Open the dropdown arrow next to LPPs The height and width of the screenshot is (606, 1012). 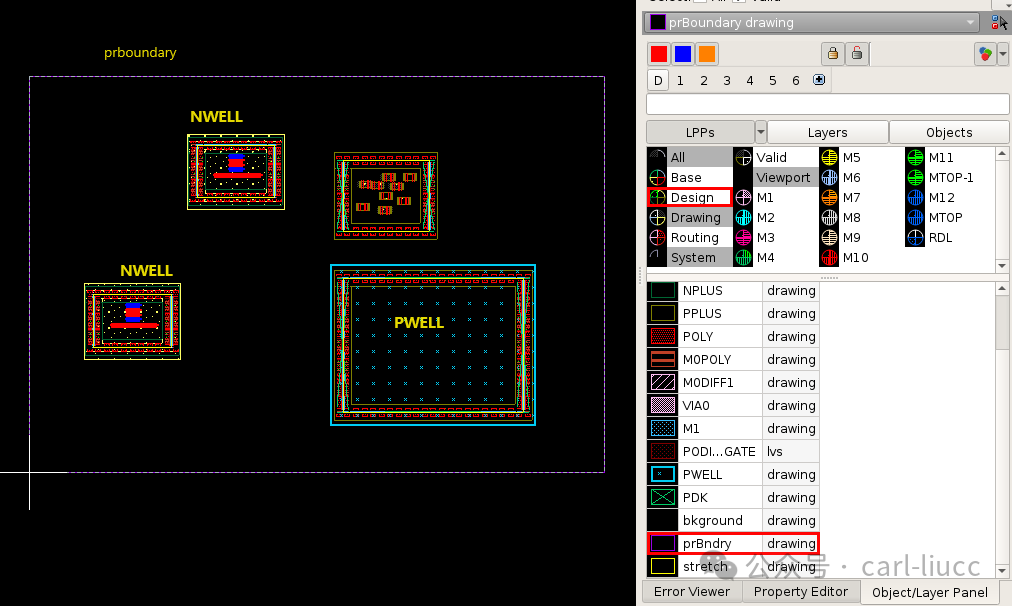click(760, 132)
